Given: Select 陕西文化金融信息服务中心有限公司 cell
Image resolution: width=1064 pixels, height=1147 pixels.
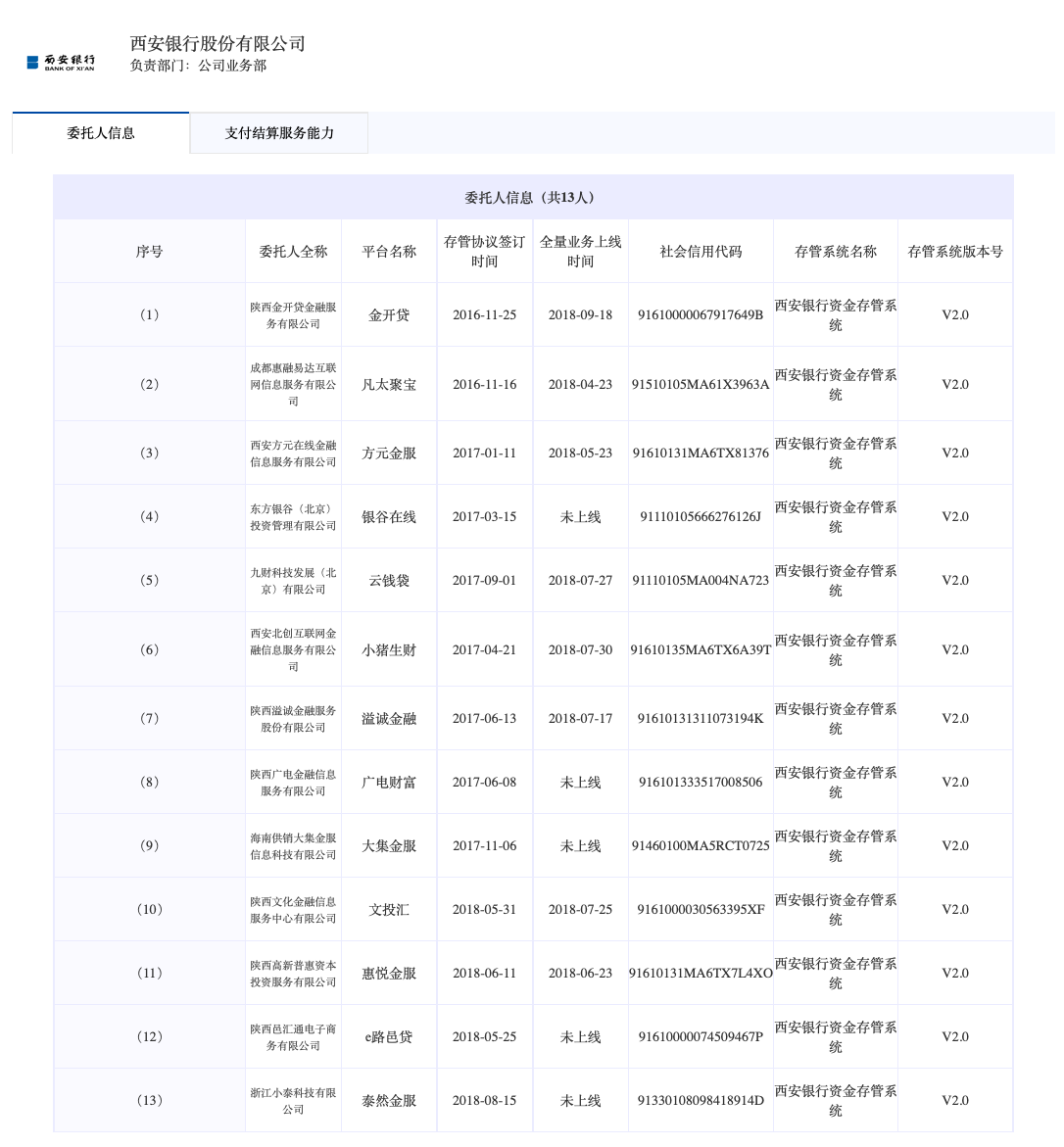Looking at the screenshot, I should coord(294,910).
